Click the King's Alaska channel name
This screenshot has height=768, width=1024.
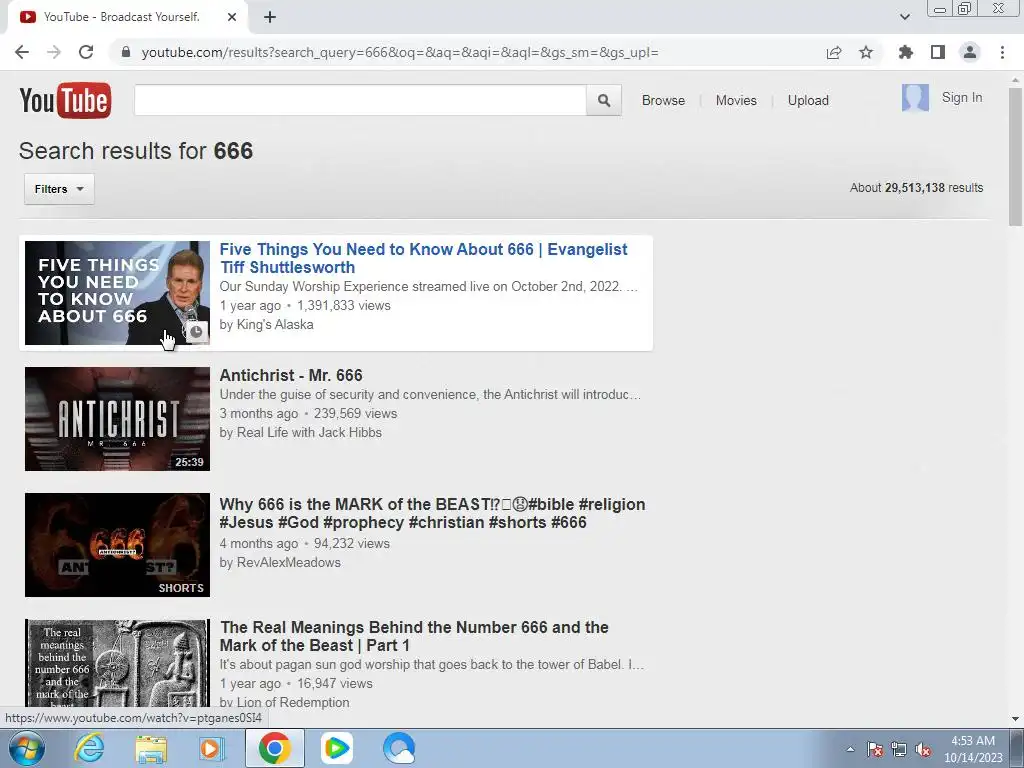click(x=275, y=325)
